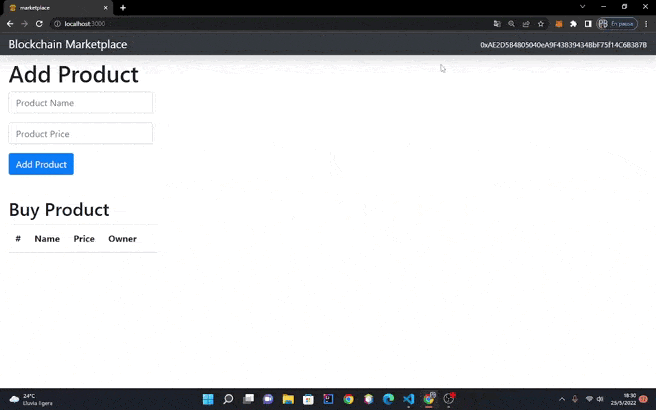Open taskbar Search
The width and height of the screenshot is (656, 410).
pyautogui.click(x=228, y=399)
